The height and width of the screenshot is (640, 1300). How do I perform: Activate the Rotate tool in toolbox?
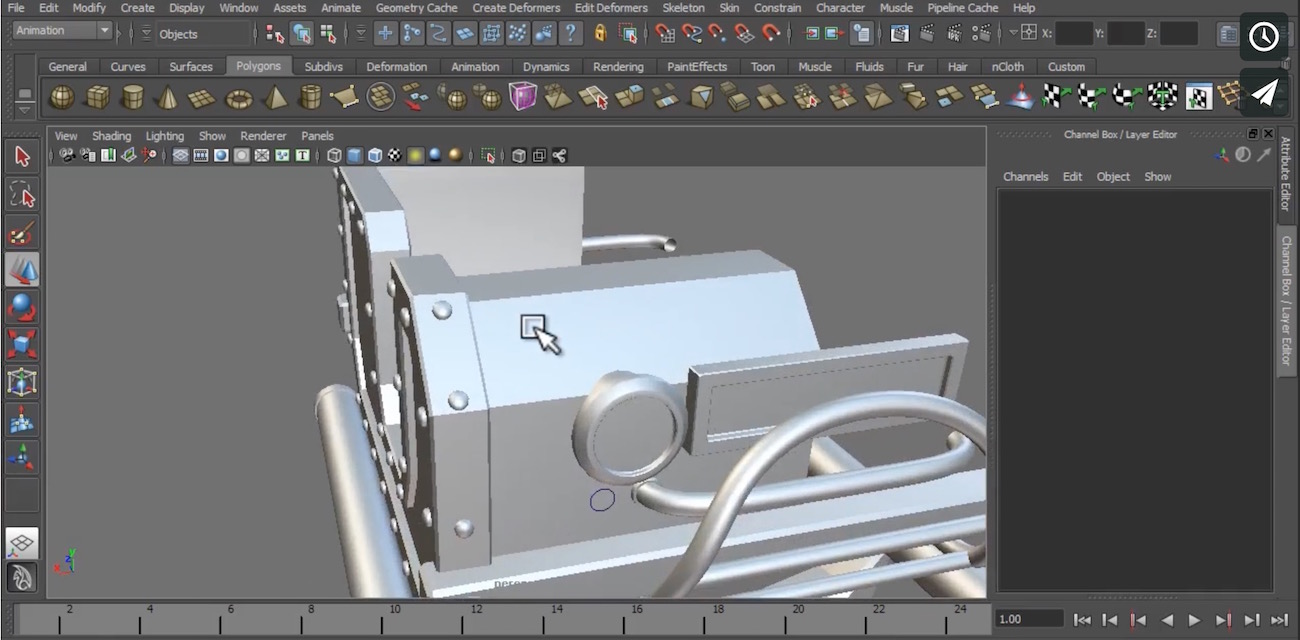22,307
